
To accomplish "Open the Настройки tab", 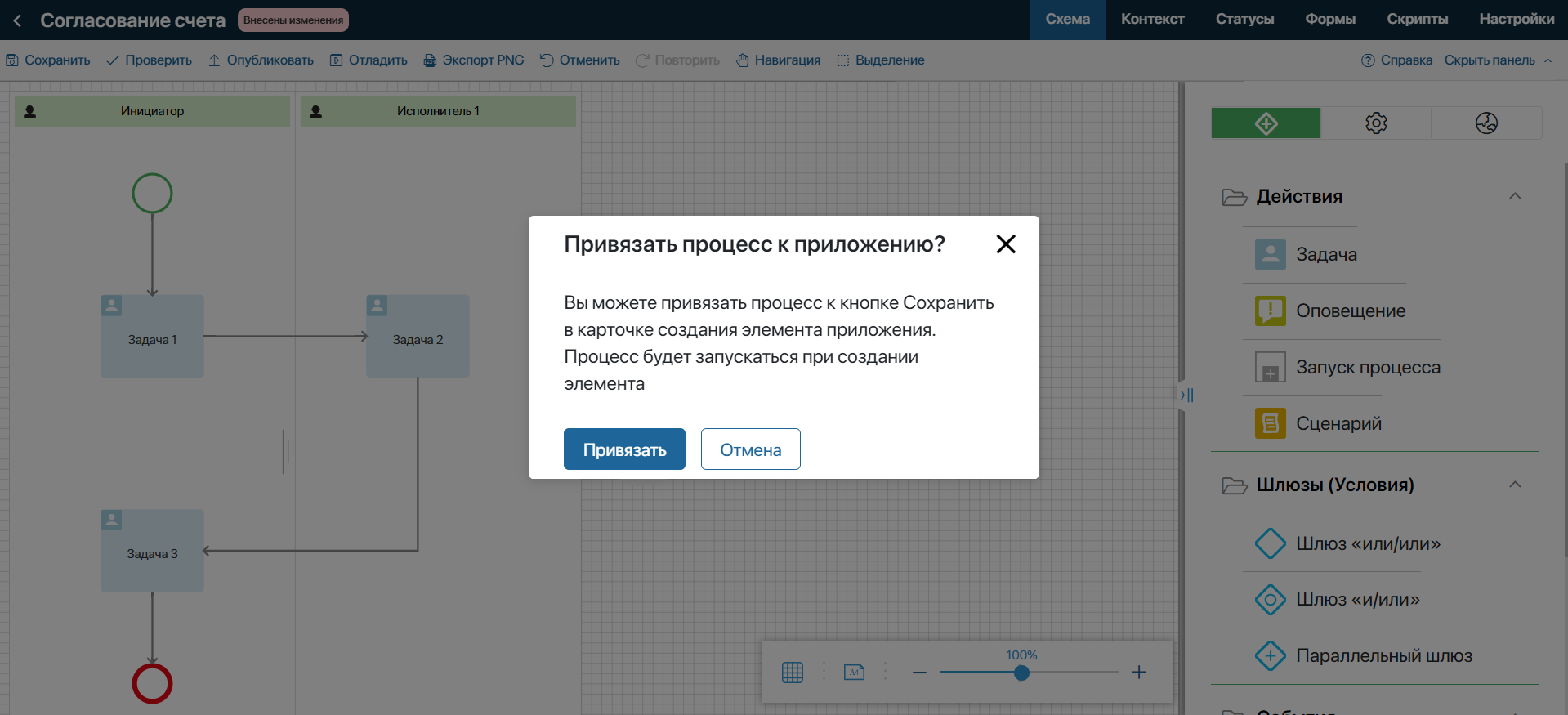I will [x=1517, y=20].
